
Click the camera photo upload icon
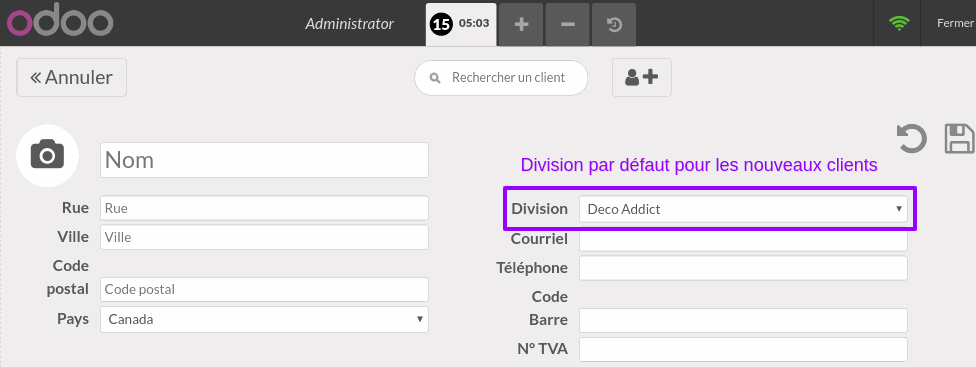[x=47, y=154]
